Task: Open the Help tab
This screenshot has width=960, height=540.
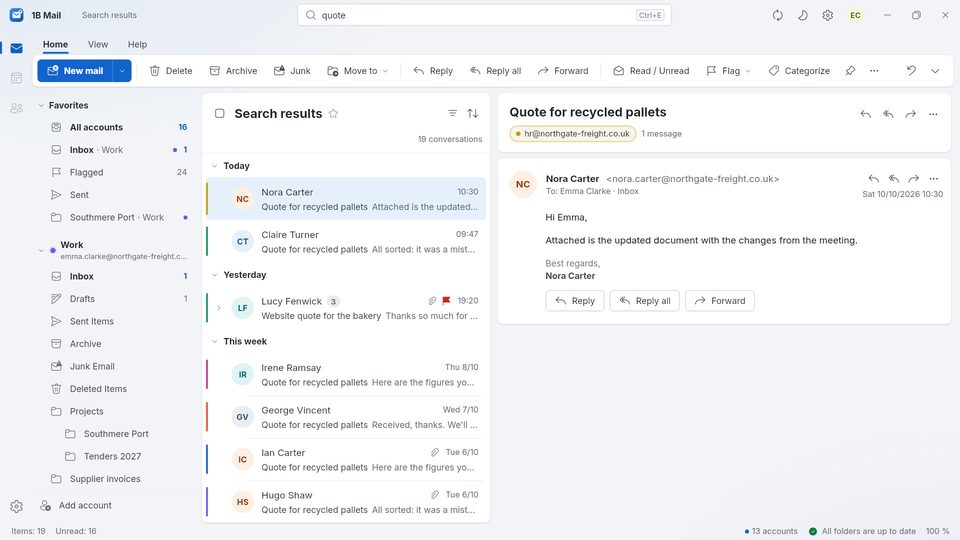Action: [x=137, y=44]
